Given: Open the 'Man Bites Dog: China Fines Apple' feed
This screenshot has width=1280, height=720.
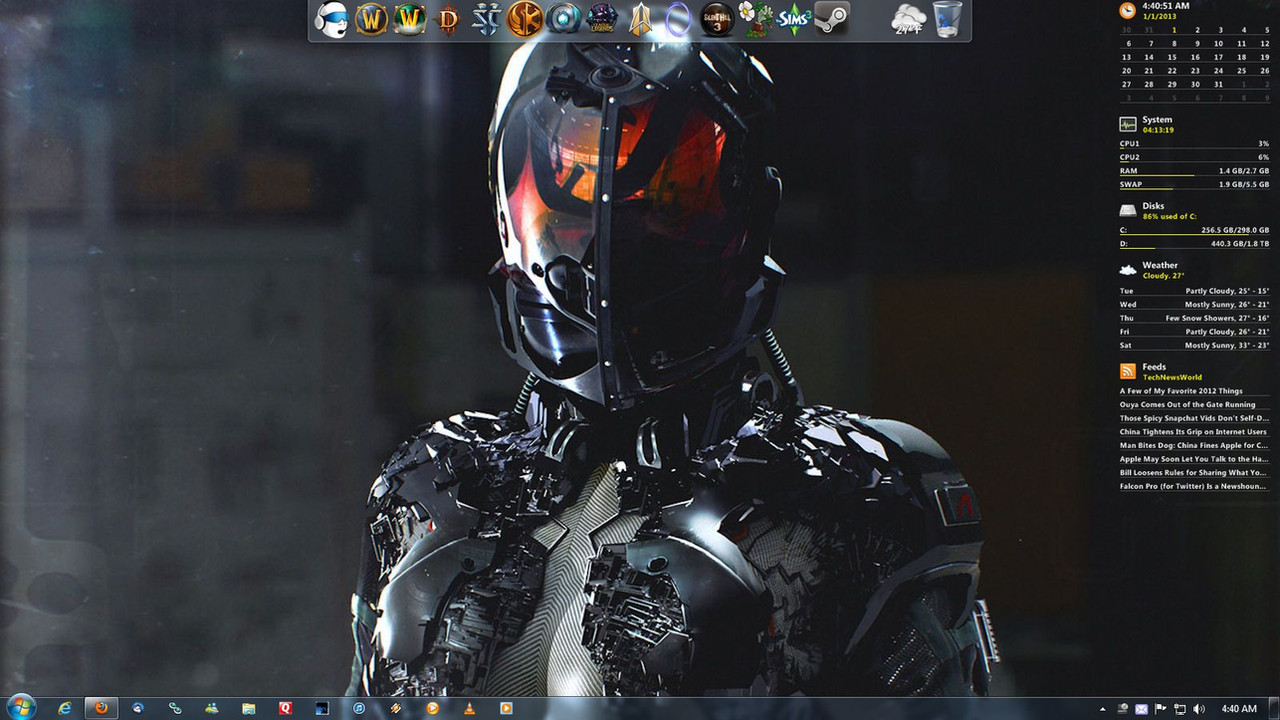Looking at the screenshot, I should 1194,445.
